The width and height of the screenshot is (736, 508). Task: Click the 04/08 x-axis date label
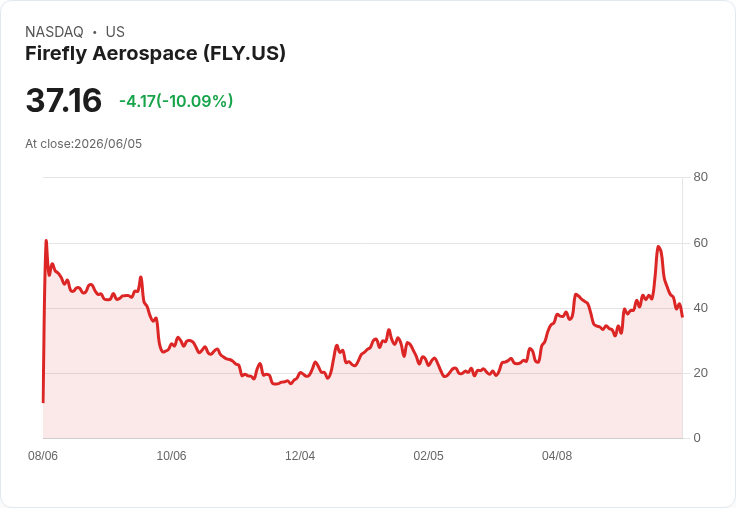click(557, 456)
